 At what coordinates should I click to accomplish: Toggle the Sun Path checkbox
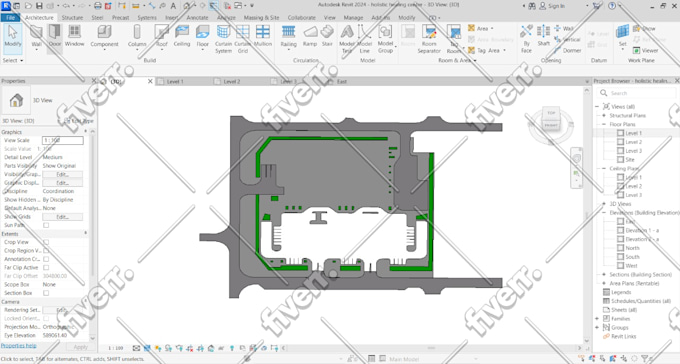point(46,225)
